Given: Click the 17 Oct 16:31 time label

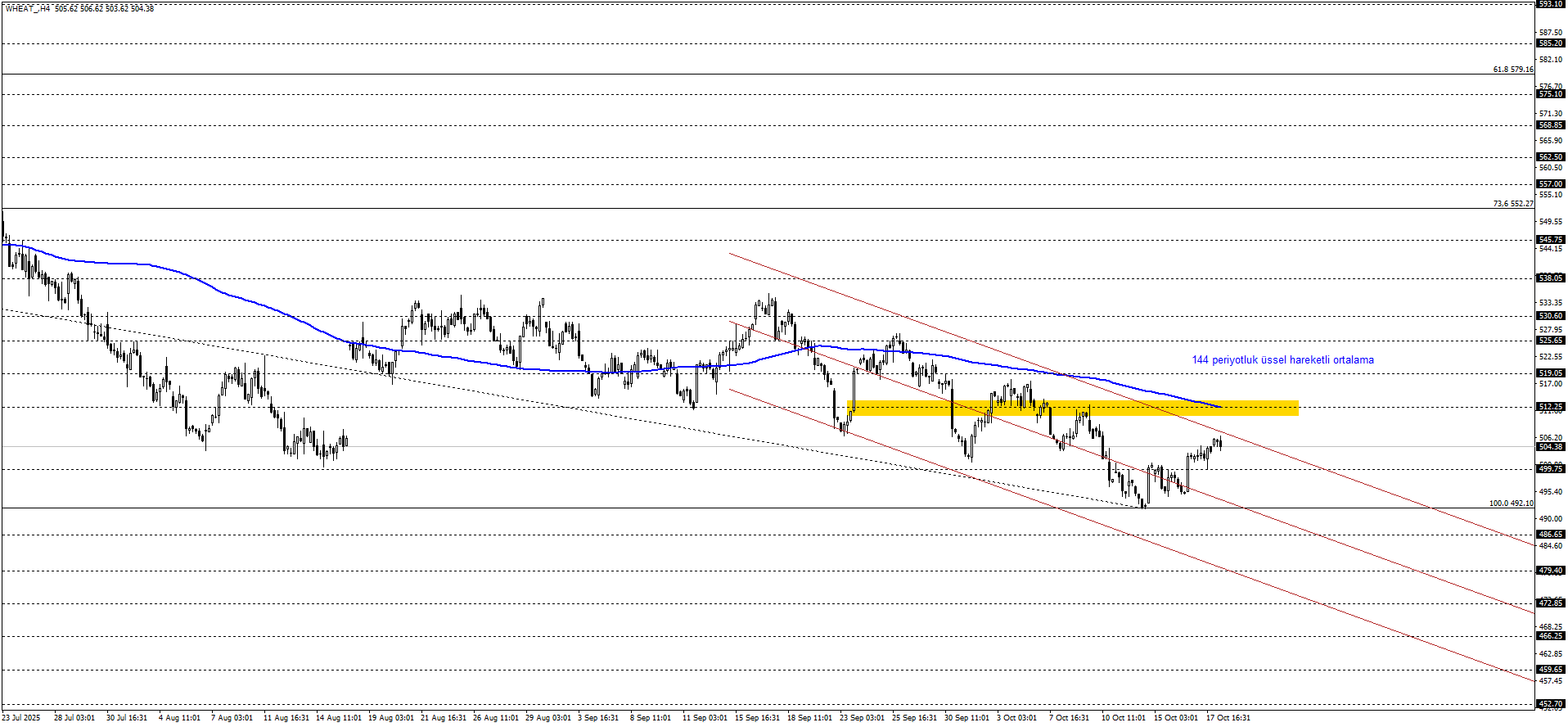Looking at the screenshot, I should click(1228, 718).
